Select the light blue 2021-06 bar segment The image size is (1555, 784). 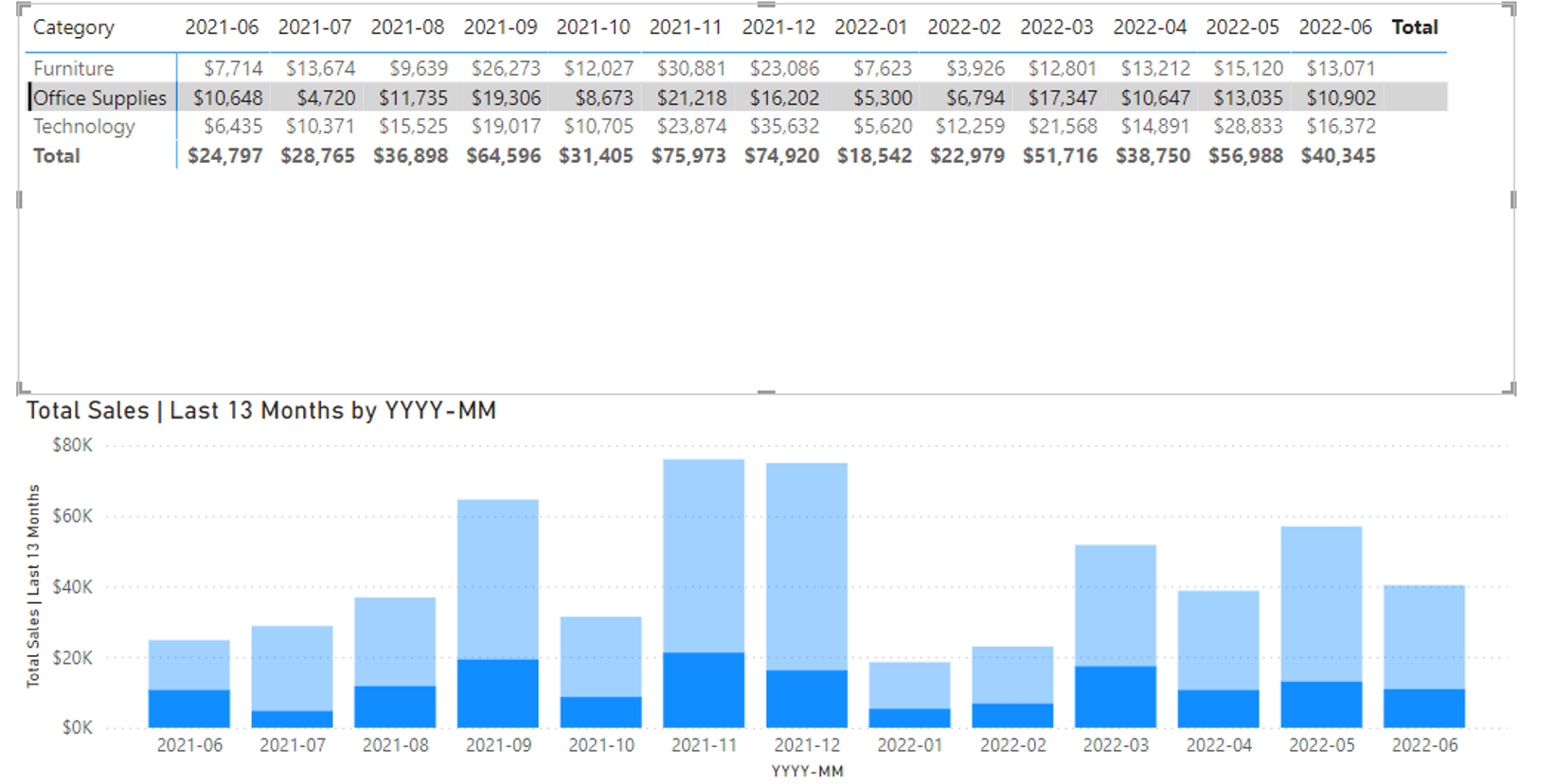pos(189,665)
